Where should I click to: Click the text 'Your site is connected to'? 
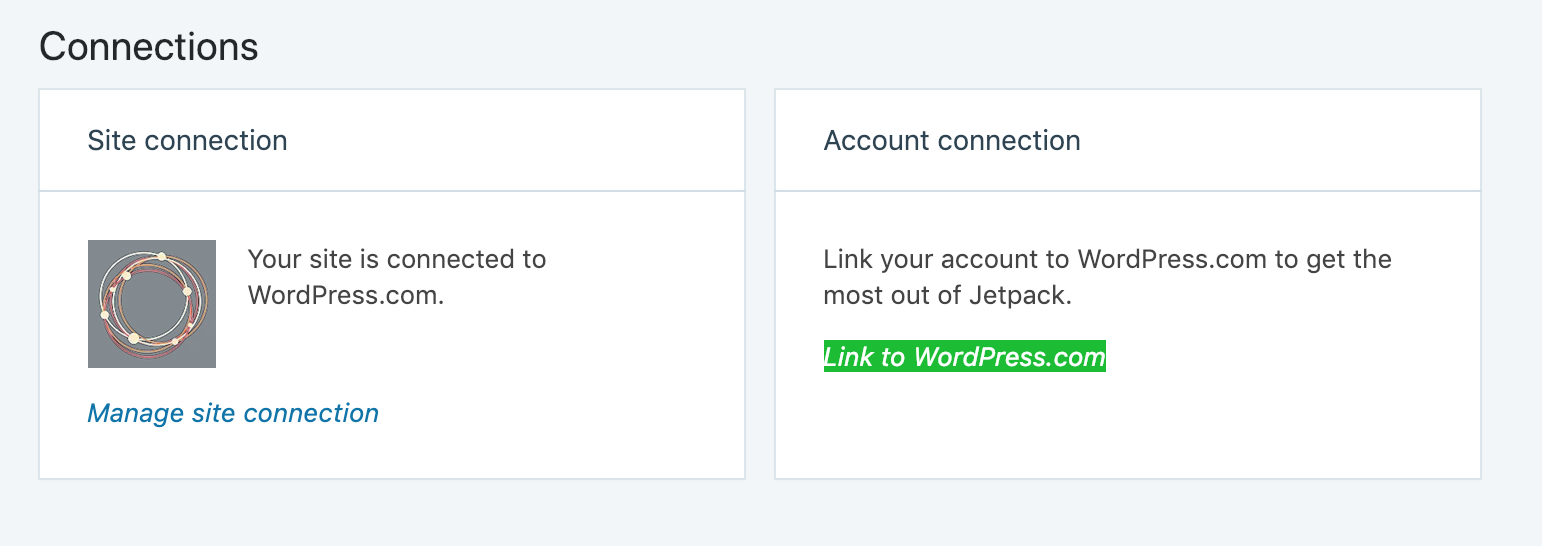397,260
